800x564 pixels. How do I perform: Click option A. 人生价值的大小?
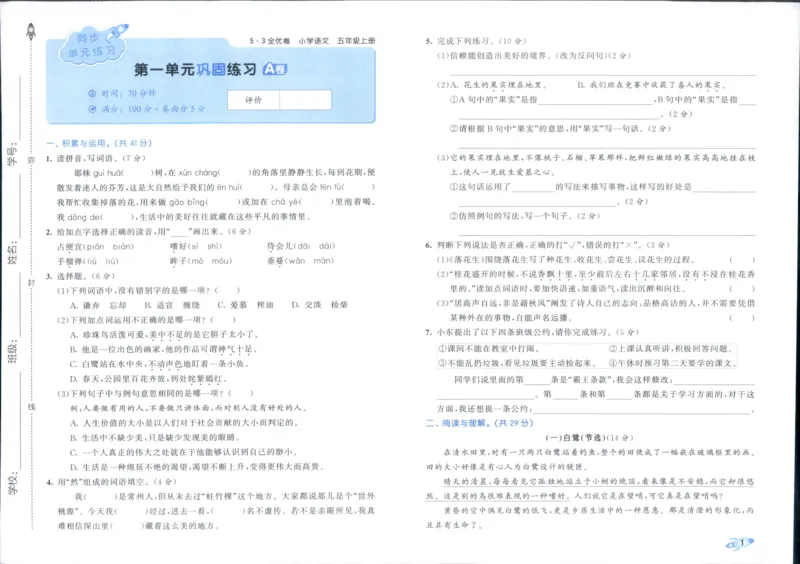pyautogui.click(x=184, y=423)
